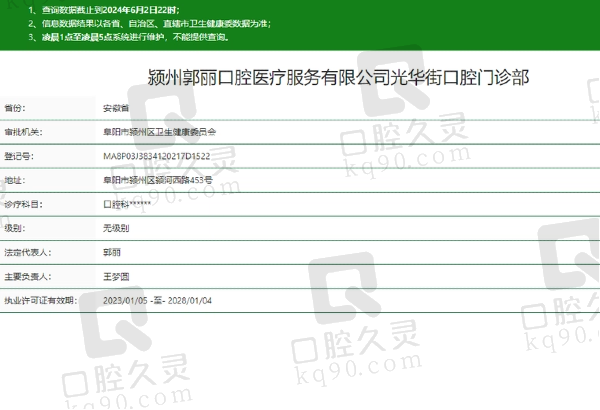Select the 审批机关 label
The width and height of the screenshot is (600, 410).
point(23,132)
